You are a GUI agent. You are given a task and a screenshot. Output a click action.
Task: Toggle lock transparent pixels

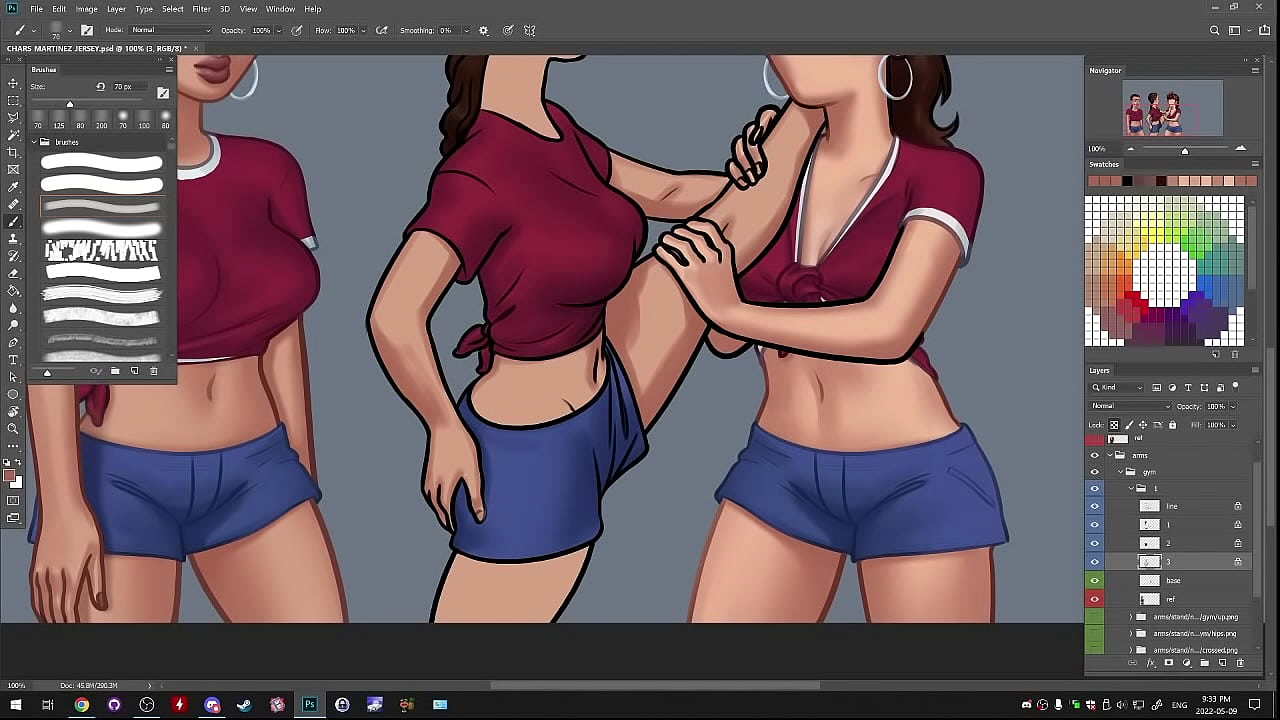(x=1114, y=425)
